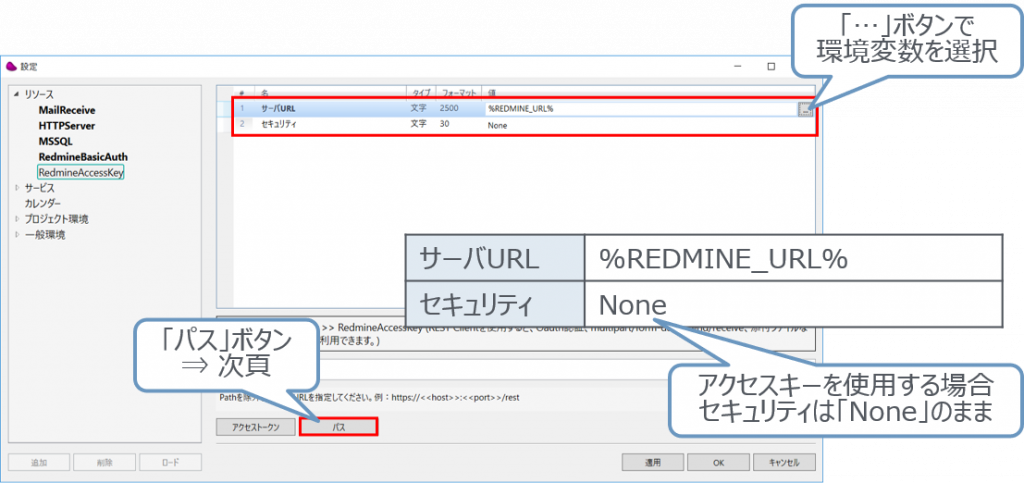Click キャンセル to discard changes

[x=784, y=463]
